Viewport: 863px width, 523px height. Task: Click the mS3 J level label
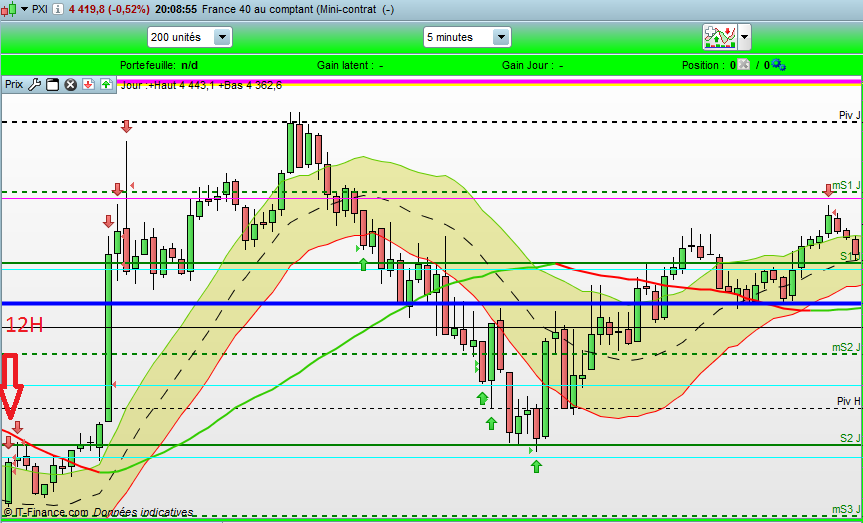point(846,509)
